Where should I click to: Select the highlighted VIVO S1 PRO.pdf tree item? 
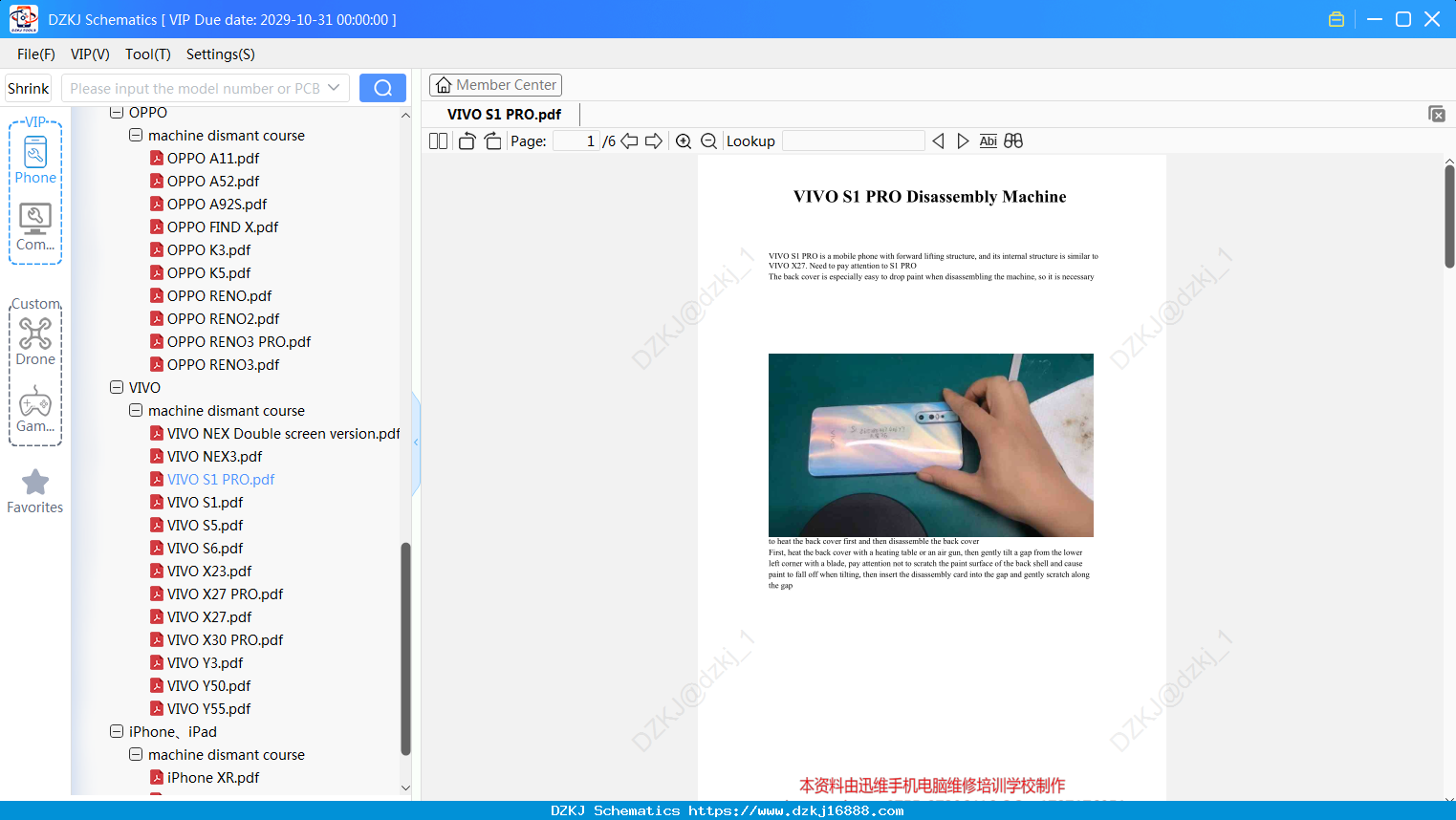pos(221,479)
